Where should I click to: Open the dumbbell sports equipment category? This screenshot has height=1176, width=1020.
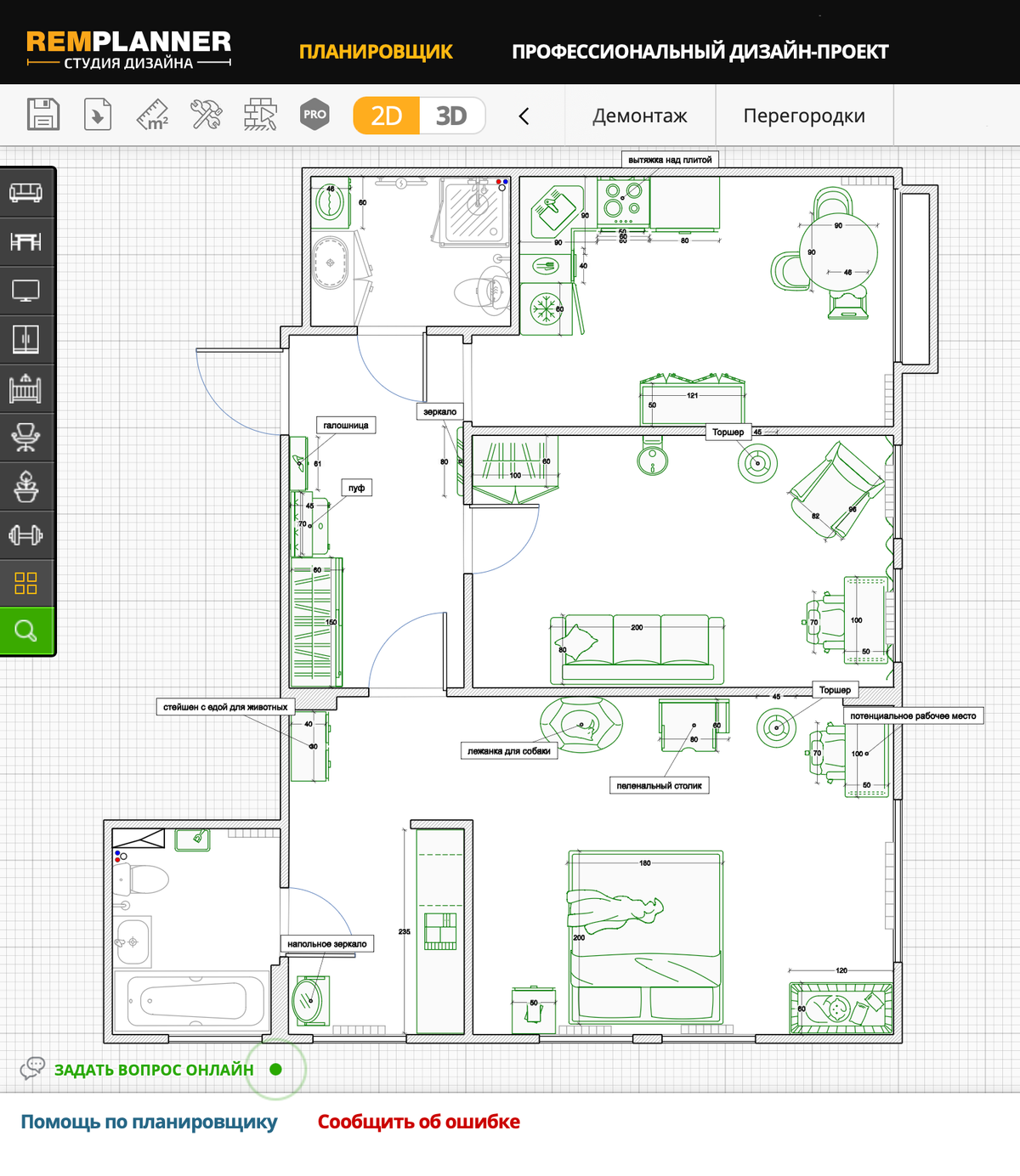[x=26, y=535]
